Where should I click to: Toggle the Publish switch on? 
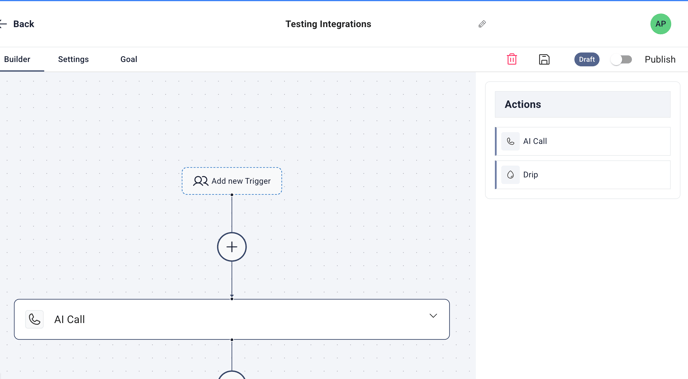[x=621, y=60]
